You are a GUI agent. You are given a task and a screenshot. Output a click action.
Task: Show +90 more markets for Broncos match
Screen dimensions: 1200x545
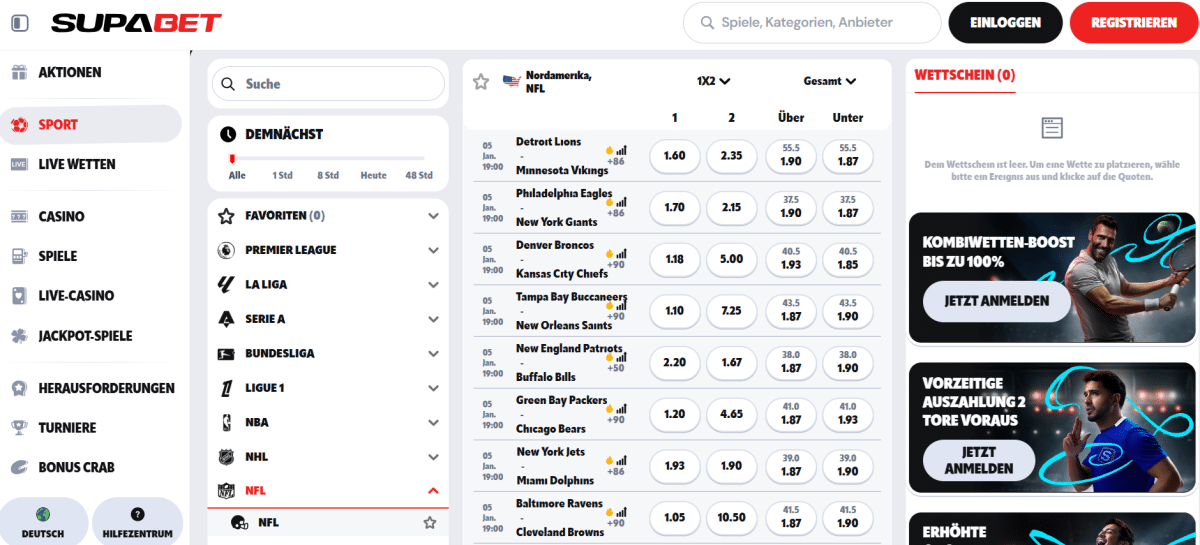click(616, 264)
